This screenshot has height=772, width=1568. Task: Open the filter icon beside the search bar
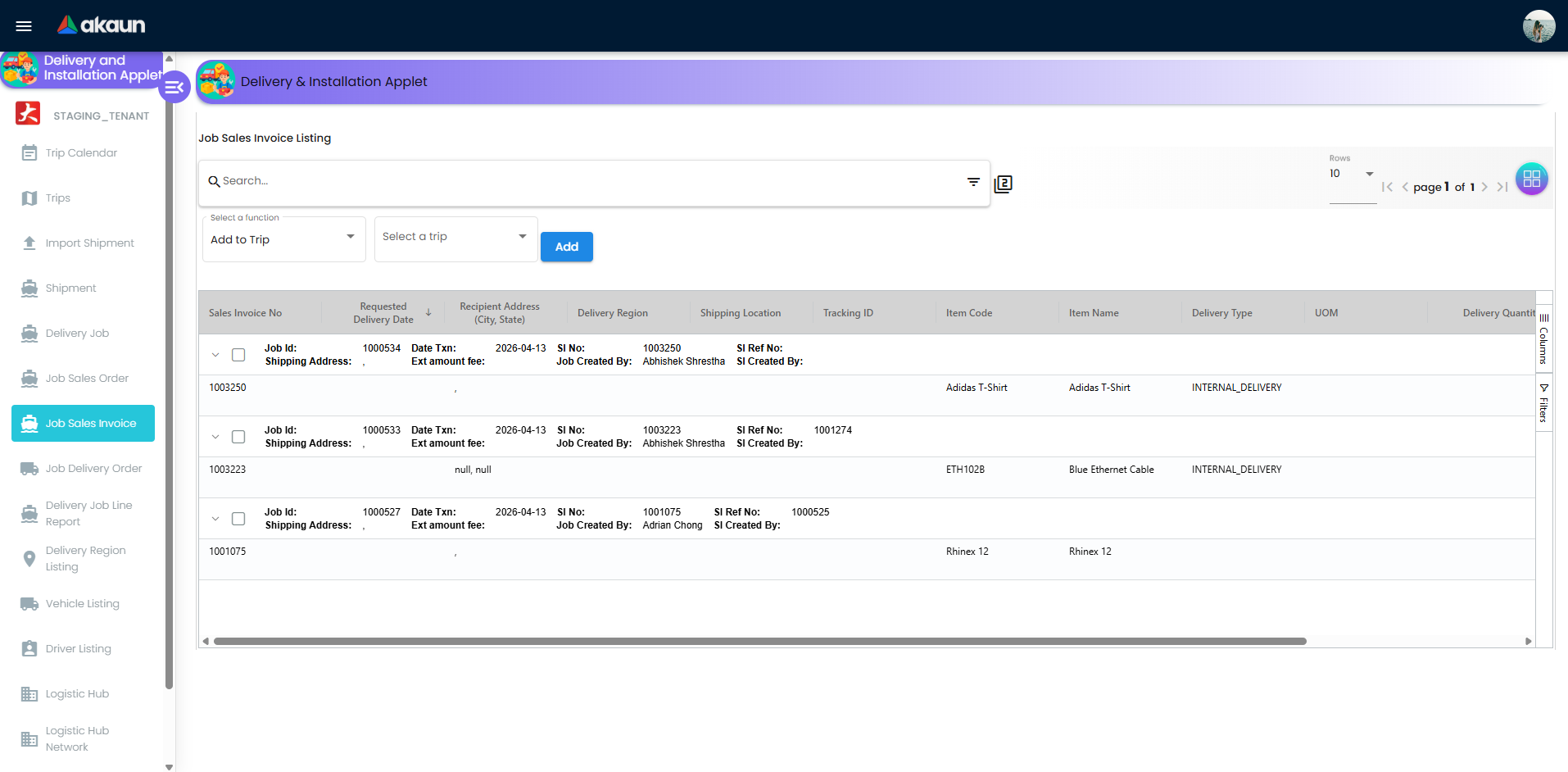[x=972, y=182]
